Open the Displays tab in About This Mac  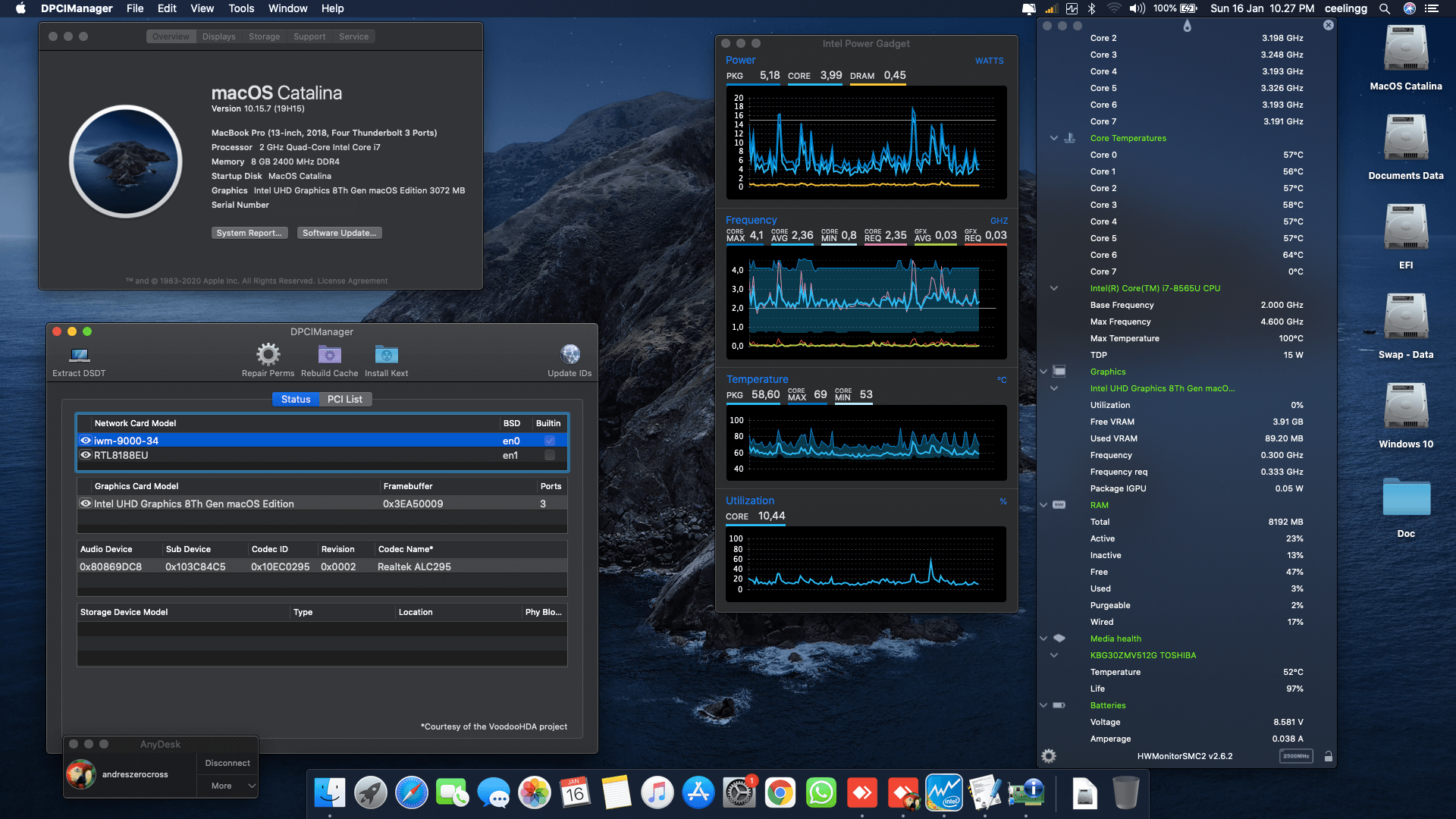218,36
